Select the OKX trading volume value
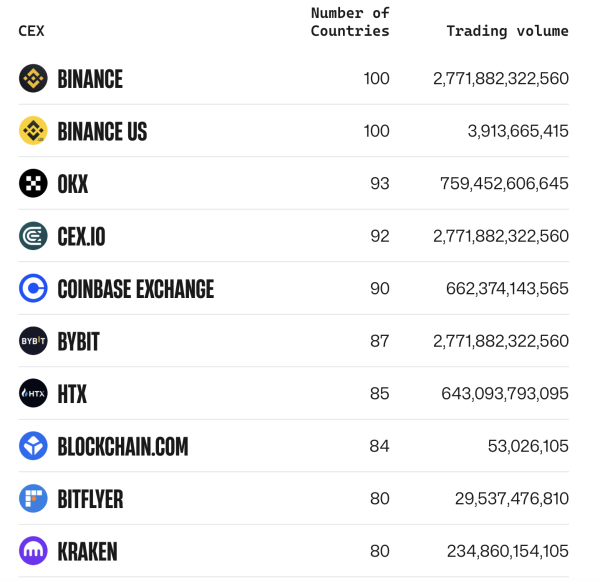 [x=504, y=184]
